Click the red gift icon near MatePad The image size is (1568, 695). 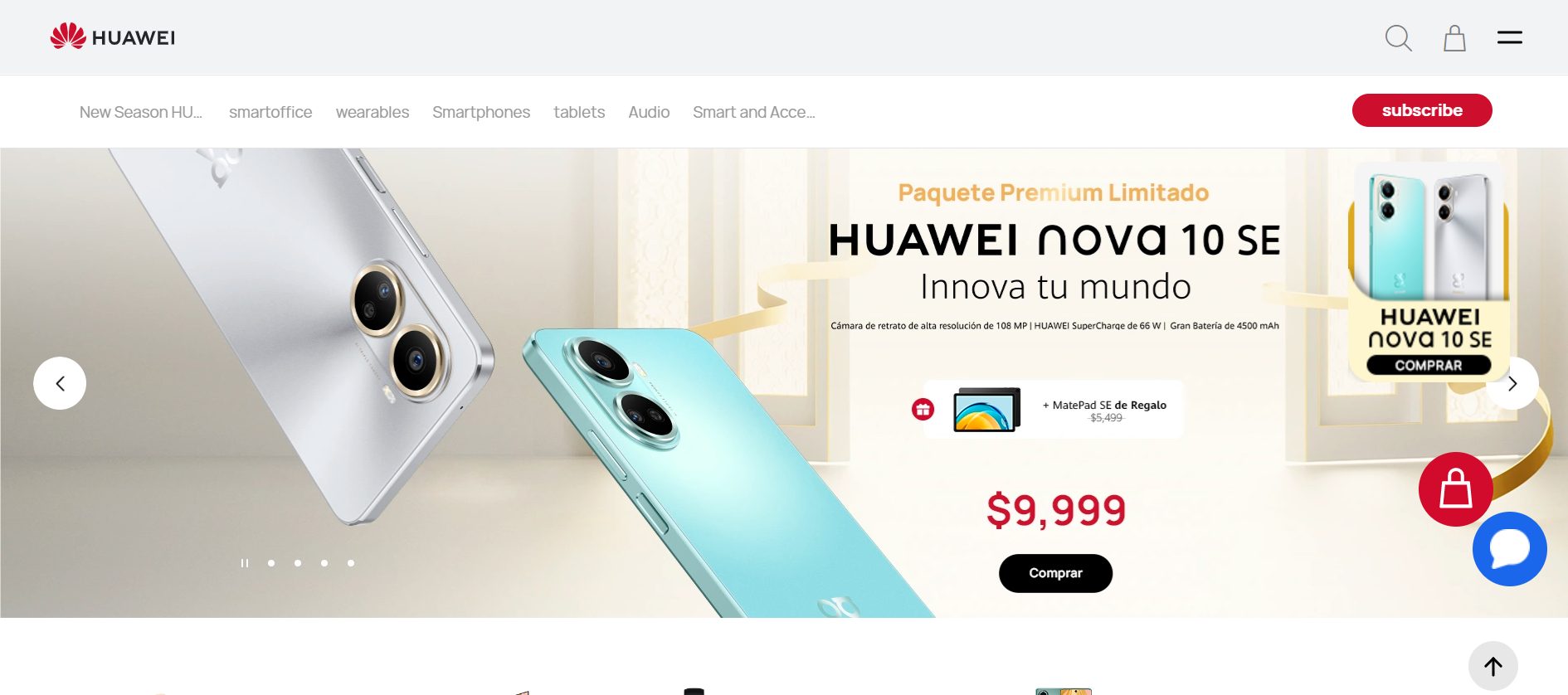(x=923, y=409)
